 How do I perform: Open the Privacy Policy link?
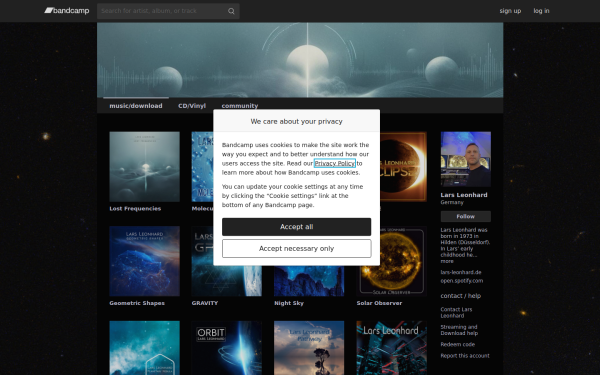[x=334, y=163]
